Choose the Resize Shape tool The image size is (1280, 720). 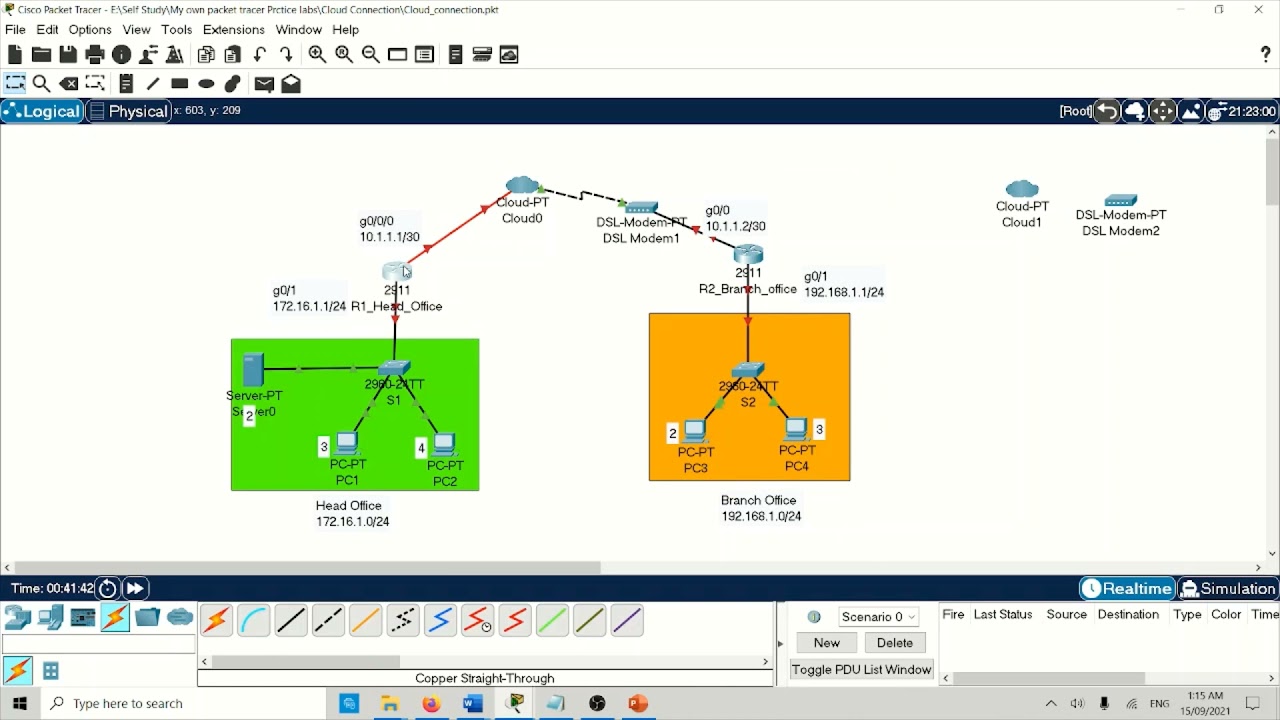96,84
